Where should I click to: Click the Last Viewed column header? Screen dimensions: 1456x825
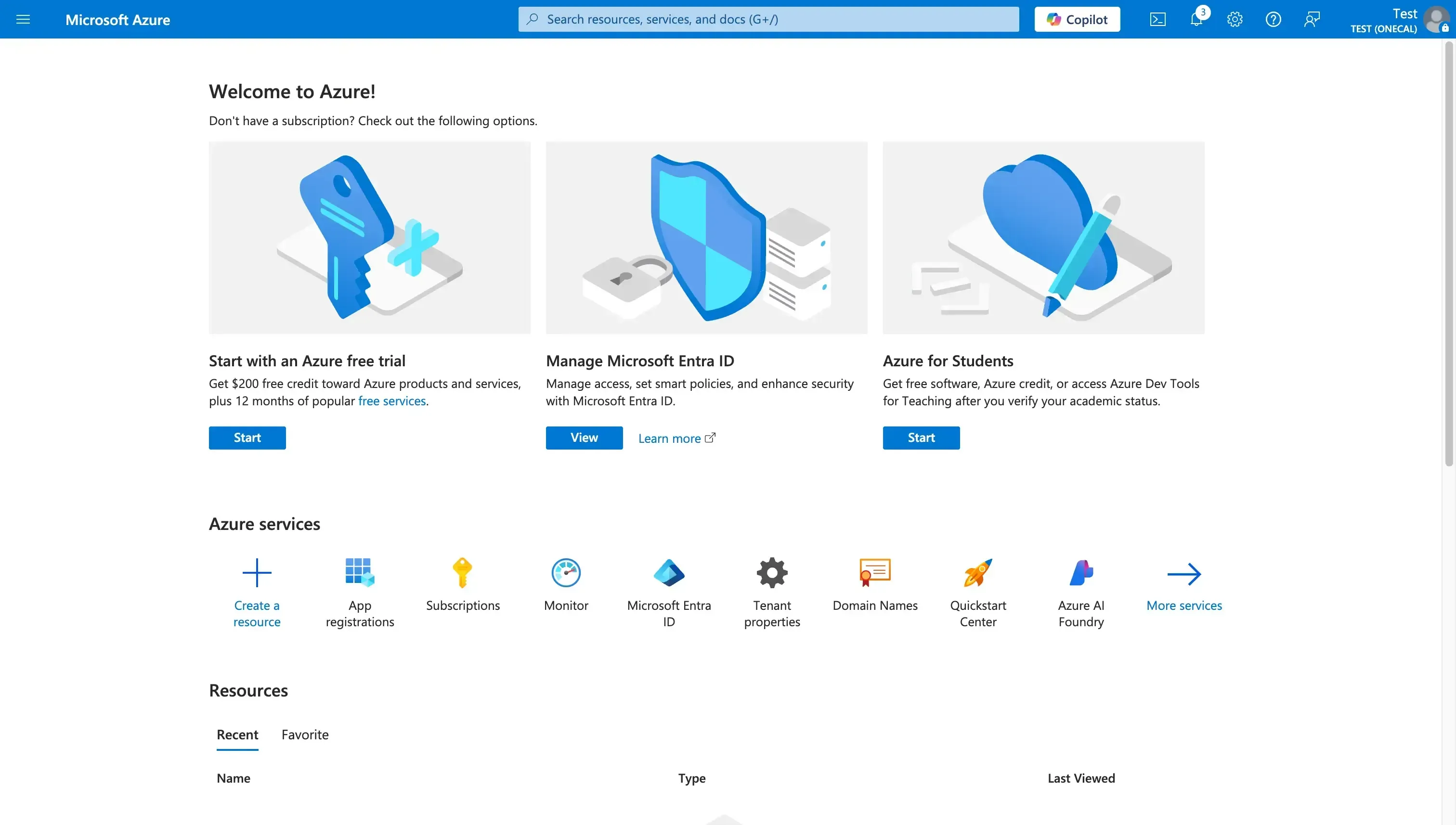(1081, 778)
